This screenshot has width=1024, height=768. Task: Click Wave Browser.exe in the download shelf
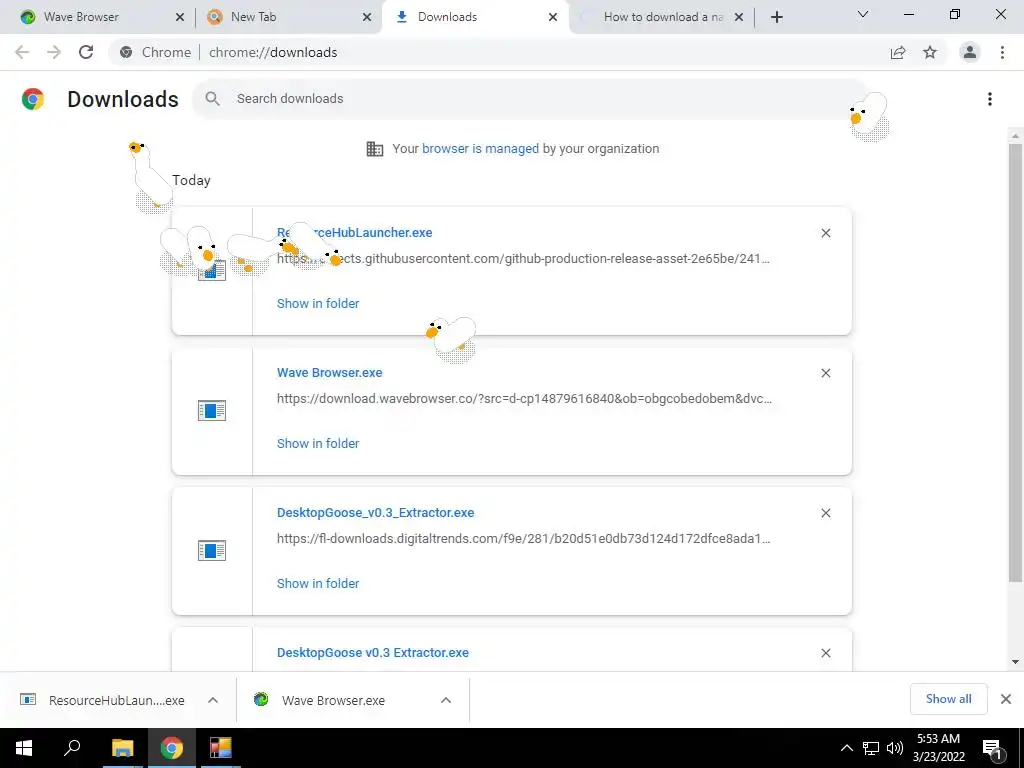333,700
